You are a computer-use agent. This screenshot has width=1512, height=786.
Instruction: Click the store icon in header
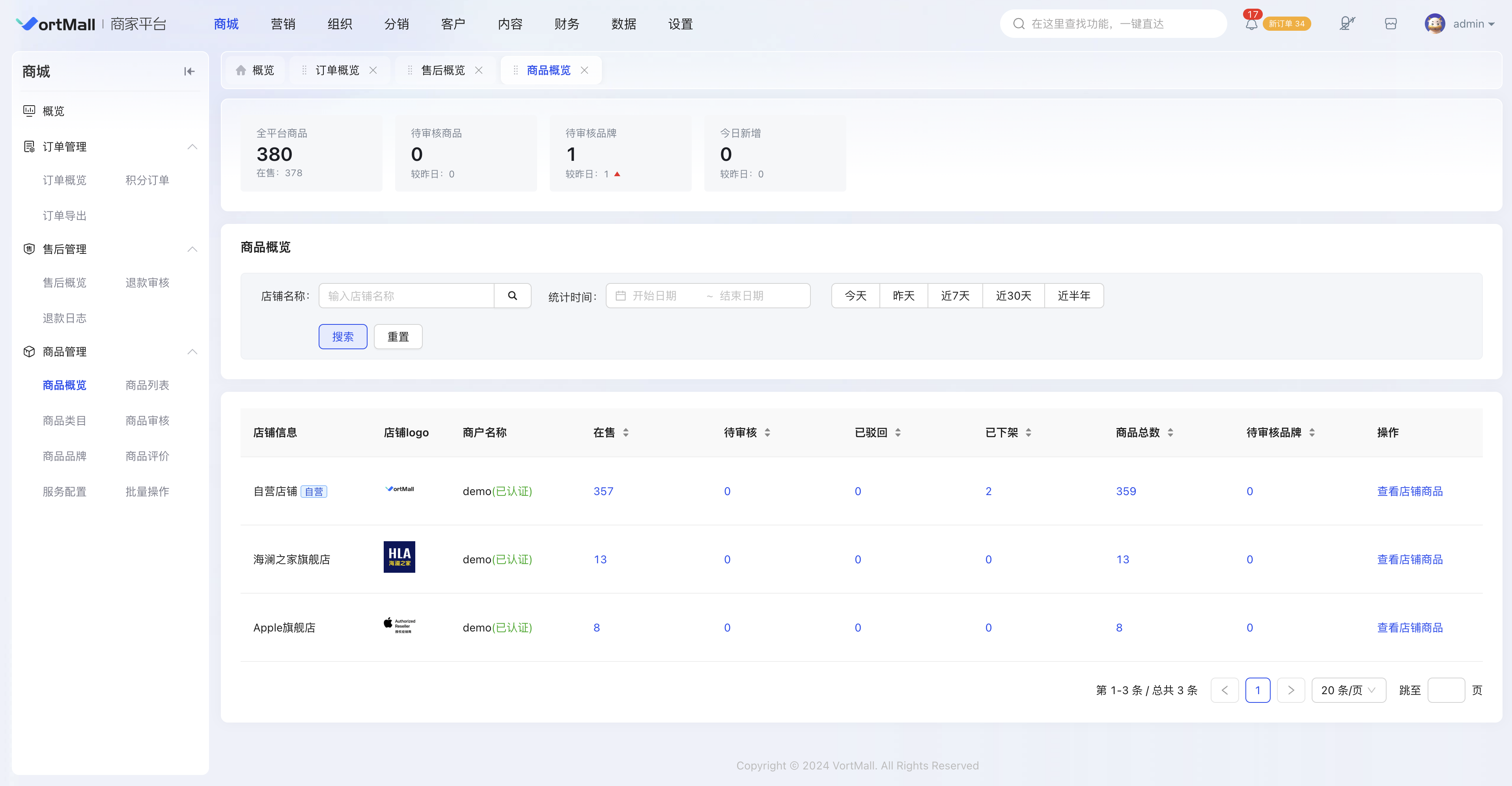tap(1391, 24)
